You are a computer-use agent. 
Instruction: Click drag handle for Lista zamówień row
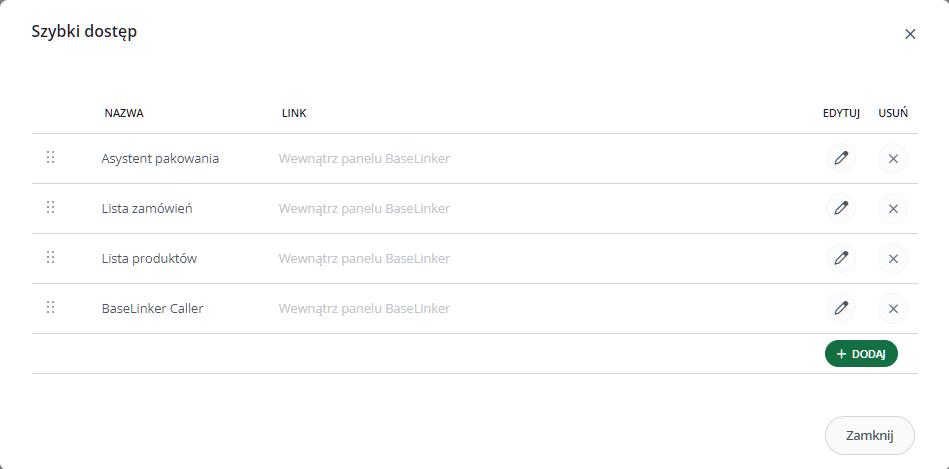(x=51, y=208)
